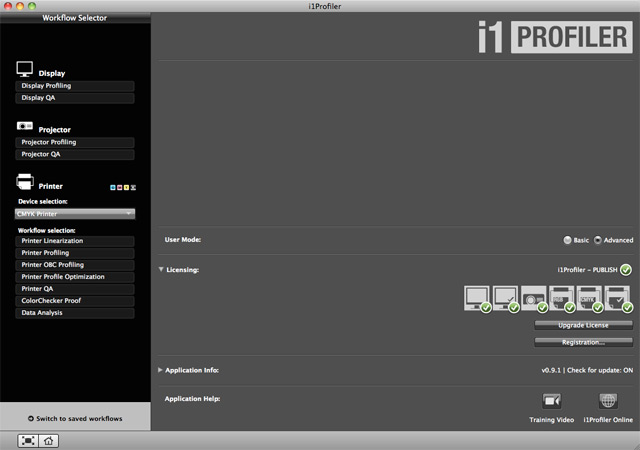The height and width of the screenshot is (450, 640).
Task: Open Display QA workflow
Action: (x=75, y=98)
